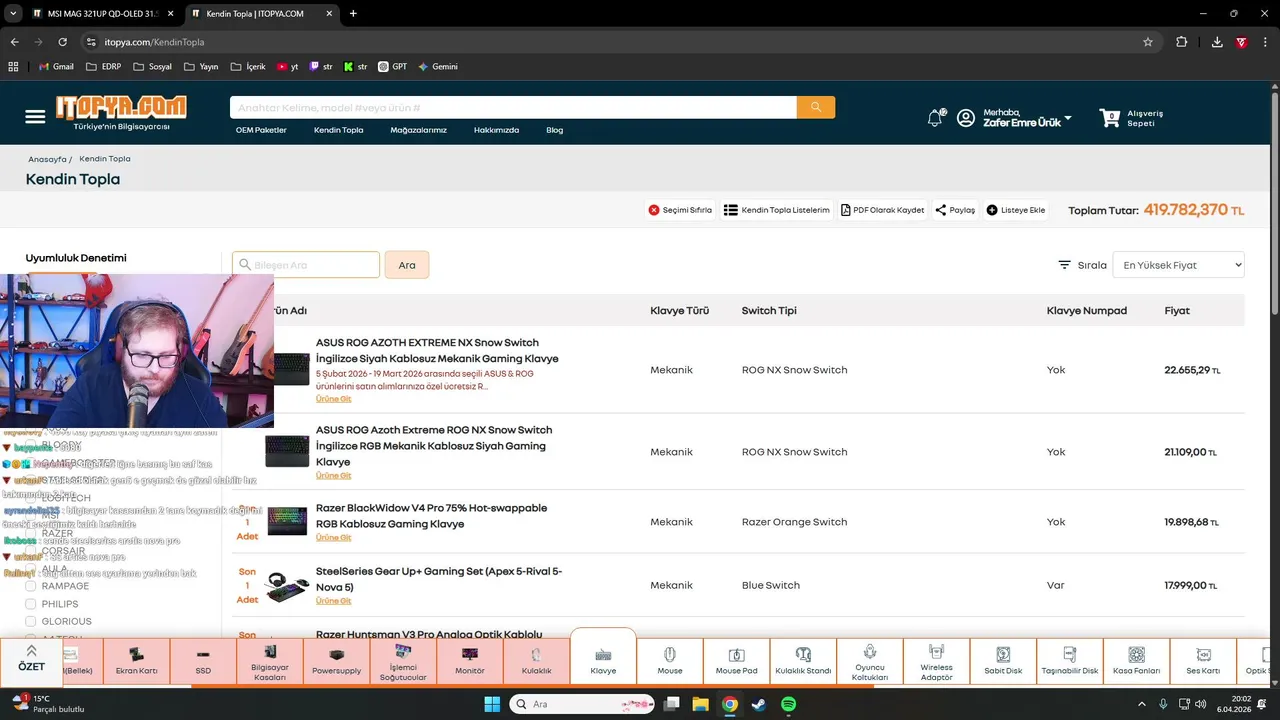Open the notifications bell
This screenshot has width=1280, height=720.
click(x=935, y=118)
